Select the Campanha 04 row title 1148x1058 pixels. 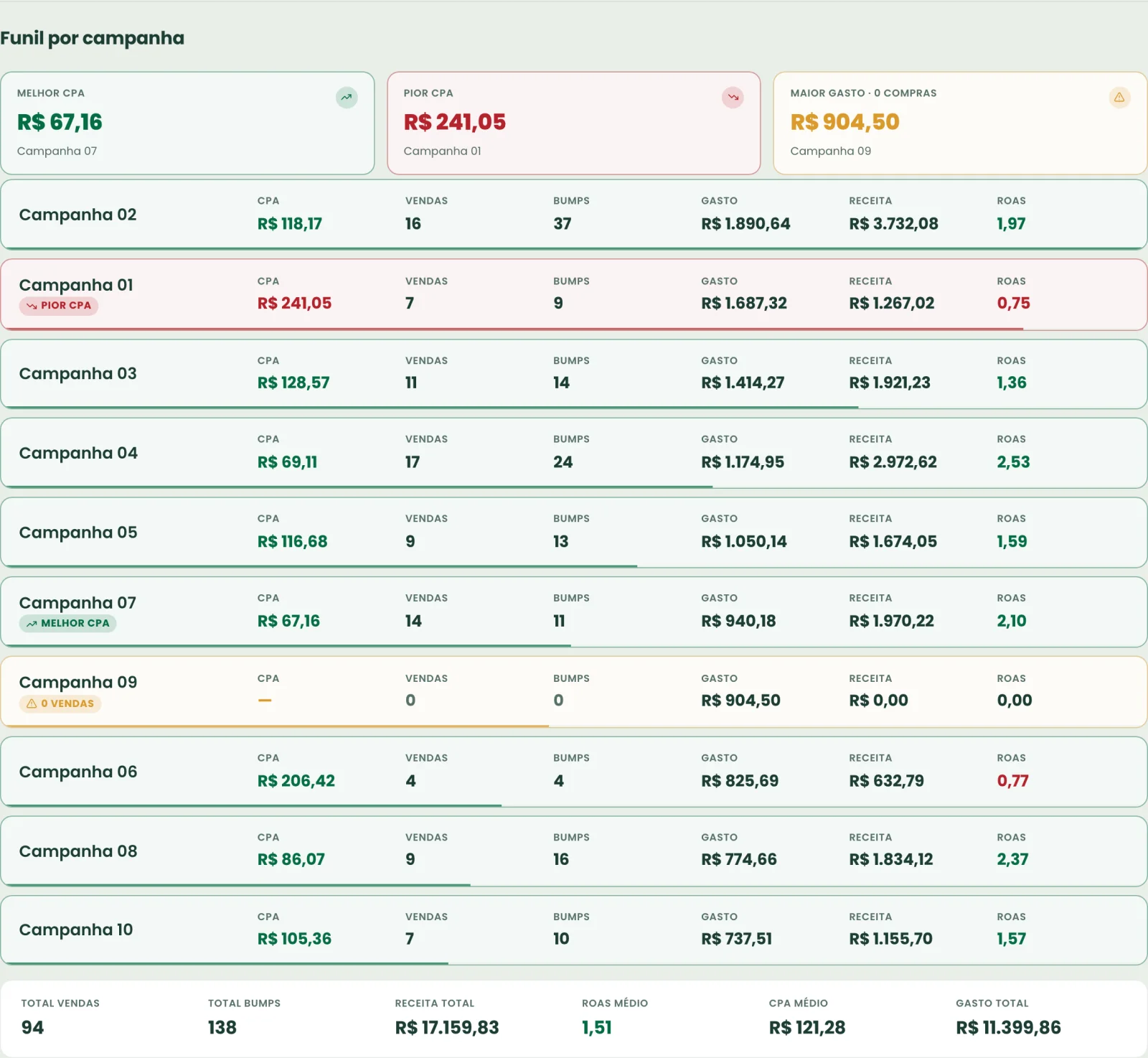click(78, 453)
